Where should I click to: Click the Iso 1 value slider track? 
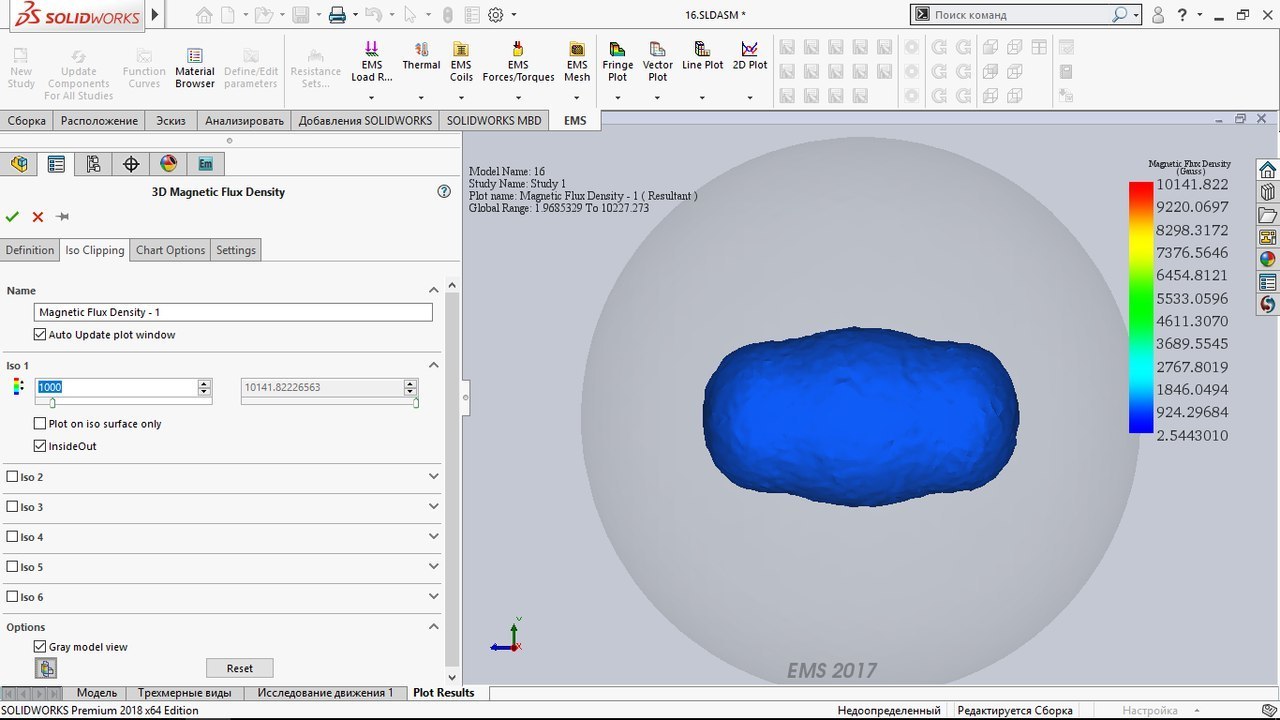pos(123,403)
